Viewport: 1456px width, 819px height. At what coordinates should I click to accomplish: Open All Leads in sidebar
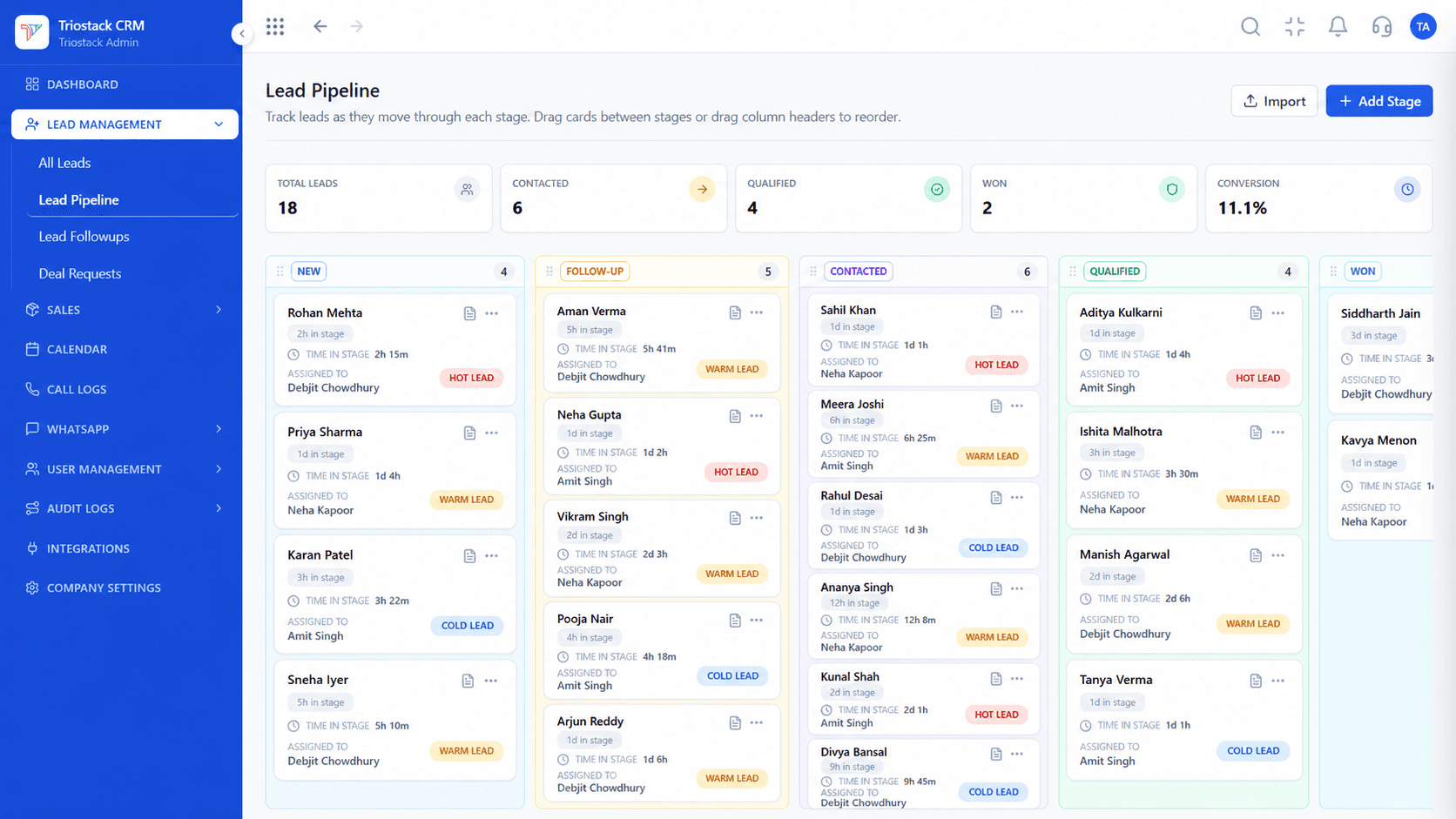click(x=64, y=163)
